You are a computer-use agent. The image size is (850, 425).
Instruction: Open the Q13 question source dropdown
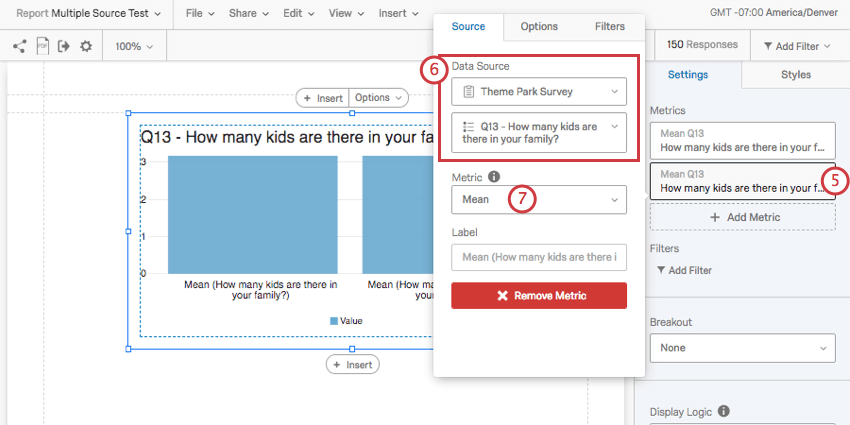coord(539,133)
